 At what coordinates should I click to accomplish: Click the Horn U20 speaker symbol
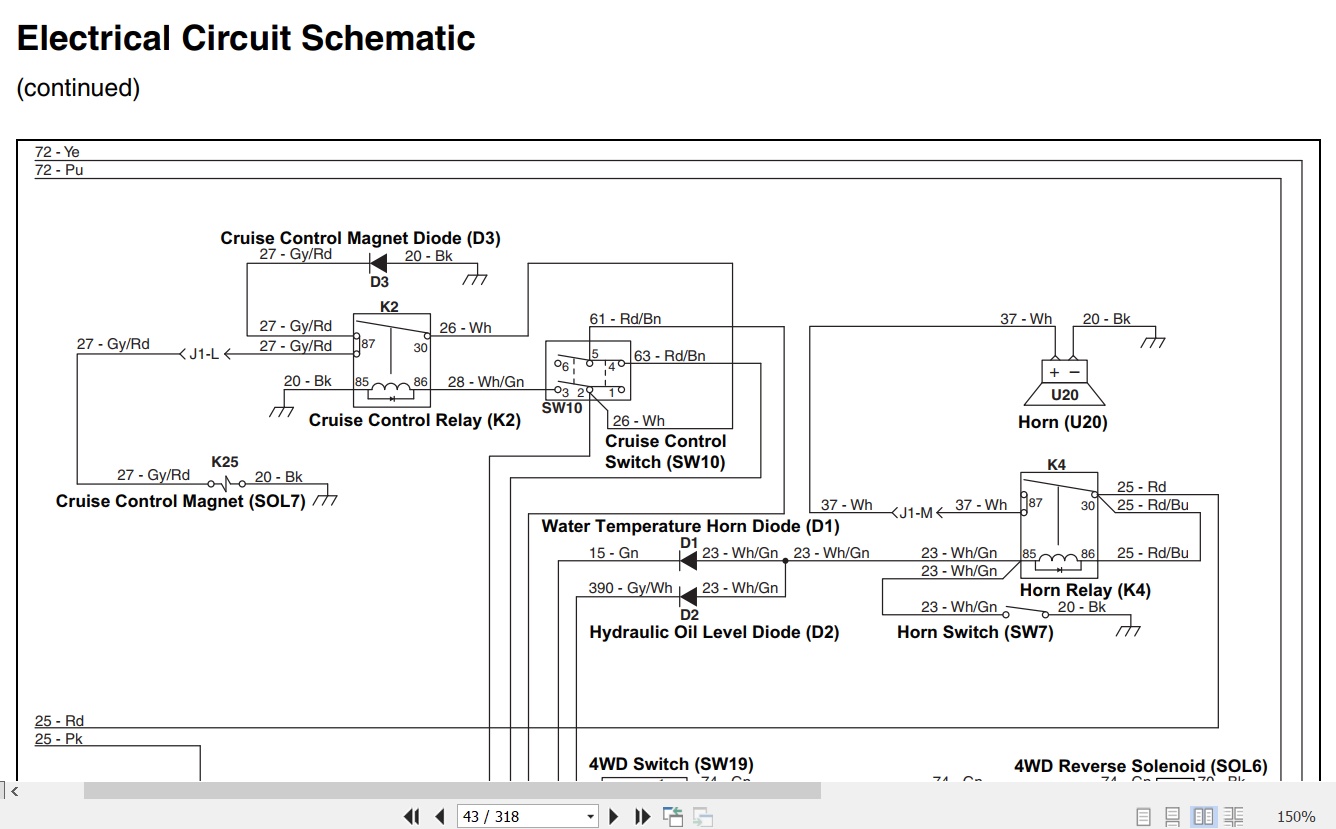point(1064,384)
